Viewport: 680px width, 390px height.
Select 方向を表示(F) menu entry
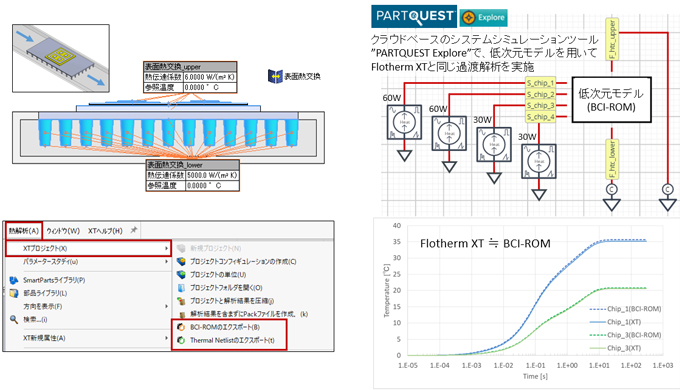click(42, 306)
